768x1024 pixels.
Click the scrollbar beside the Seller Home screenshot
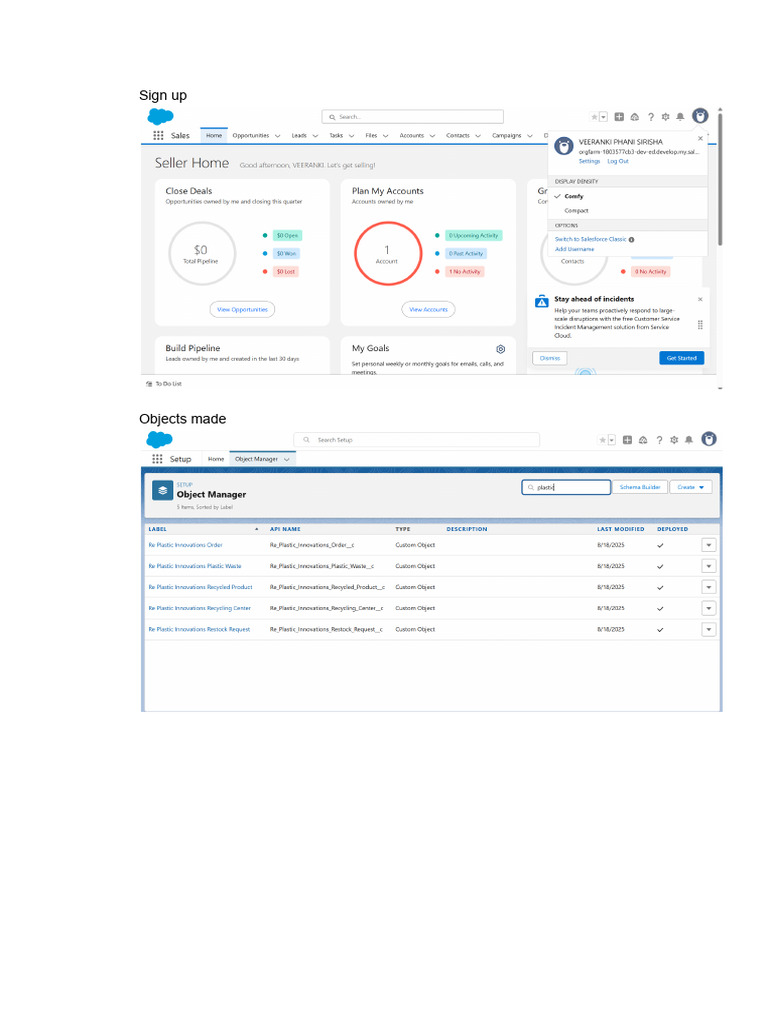pos(720,178)
